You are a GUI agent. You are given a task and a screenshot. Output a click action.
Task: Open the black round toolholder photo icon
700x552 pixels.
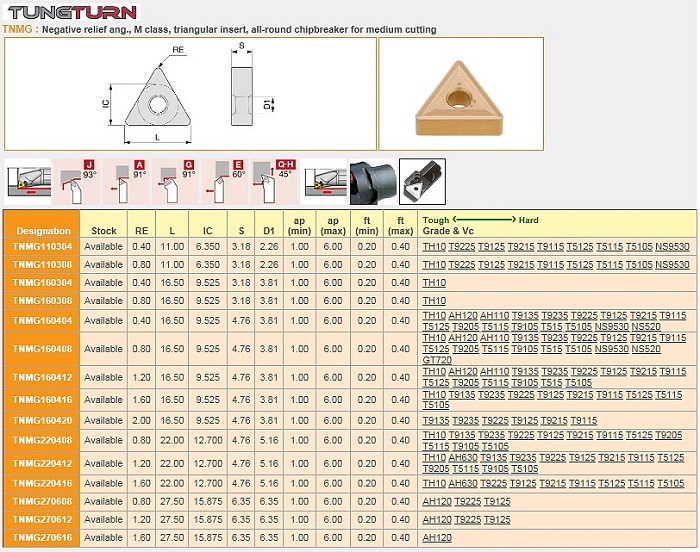pyautogui.click(x=371, y=182)
